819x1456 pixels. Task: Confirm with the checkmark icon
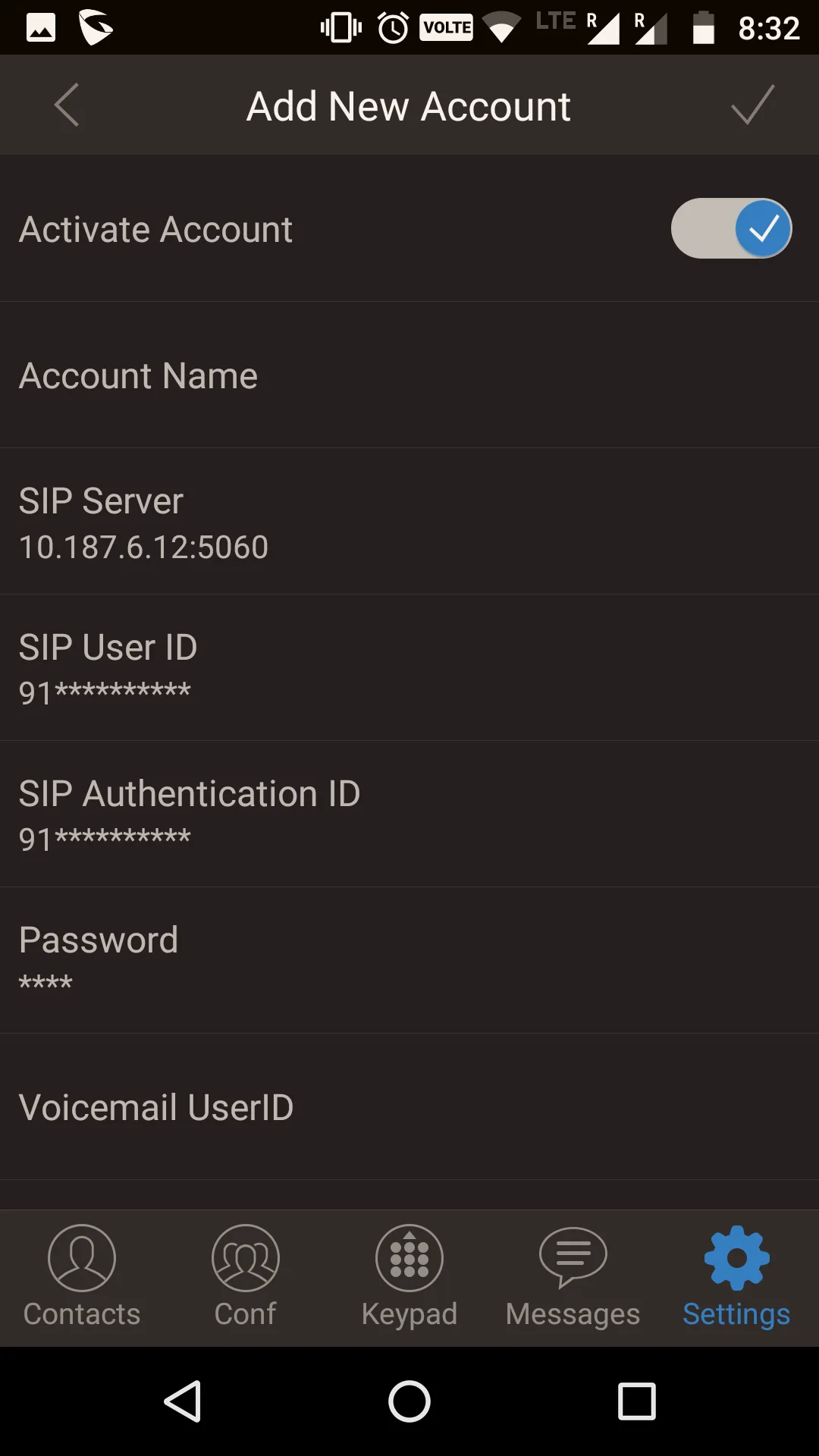pyautogui.click(x=752, y=105)
